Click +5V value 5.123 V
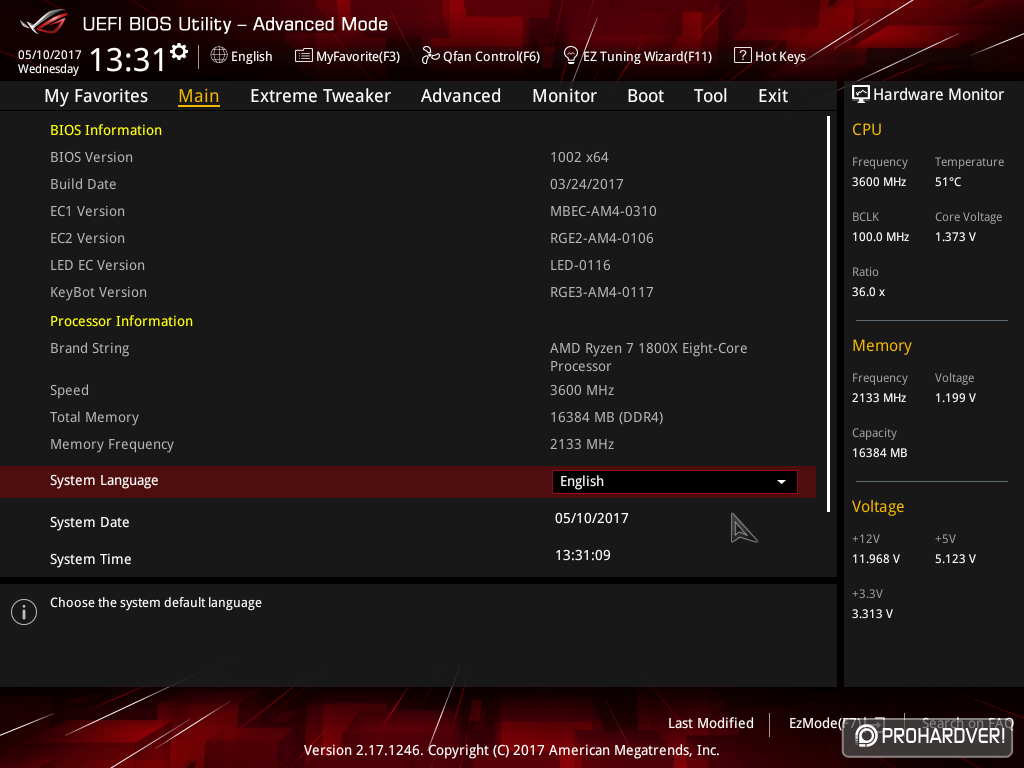Viewport: 1024px width, 768px height. coord(955,558)
